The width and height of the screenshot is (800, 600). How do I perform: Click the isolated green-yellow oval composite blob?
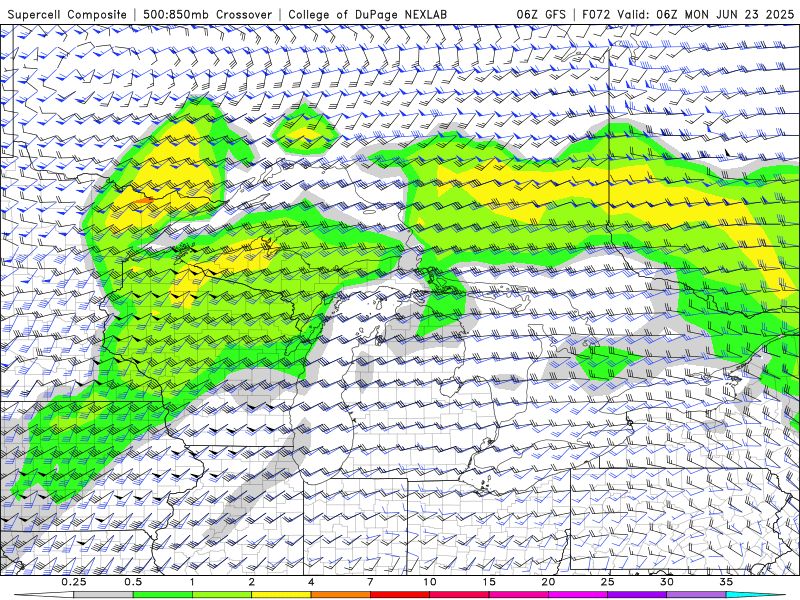pos(305,130)
